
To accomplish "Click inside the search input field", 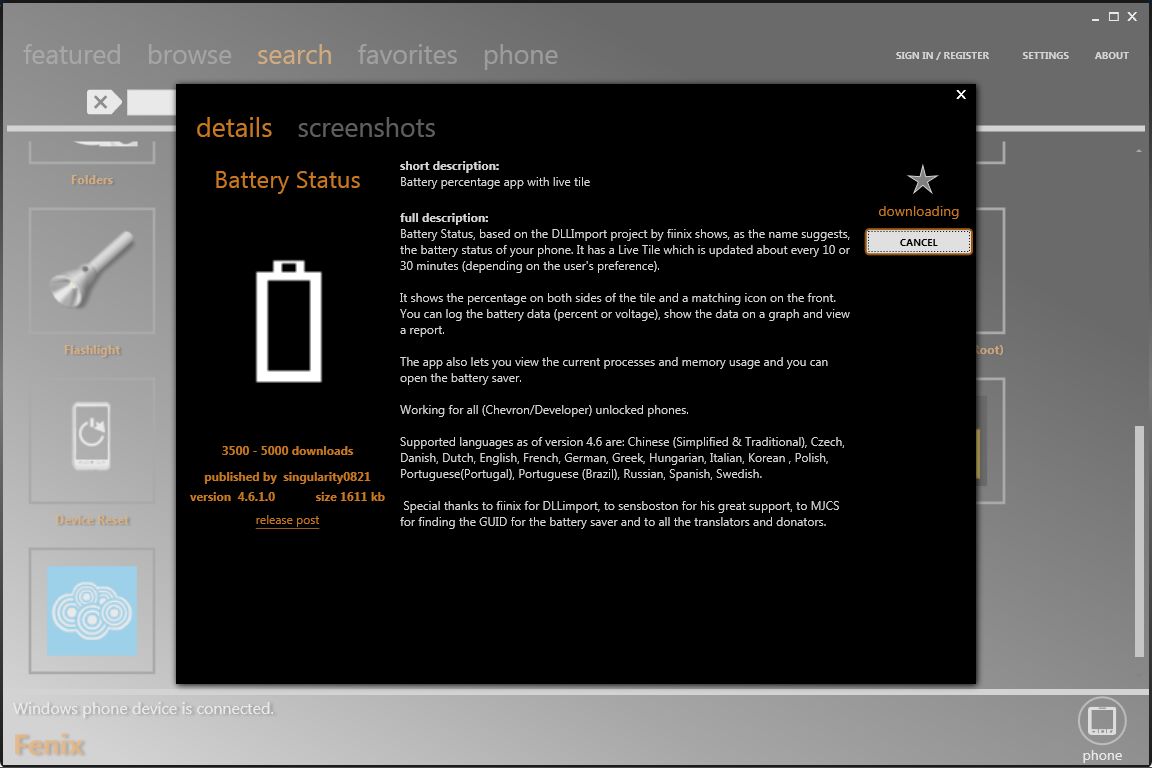I will 151,102.
